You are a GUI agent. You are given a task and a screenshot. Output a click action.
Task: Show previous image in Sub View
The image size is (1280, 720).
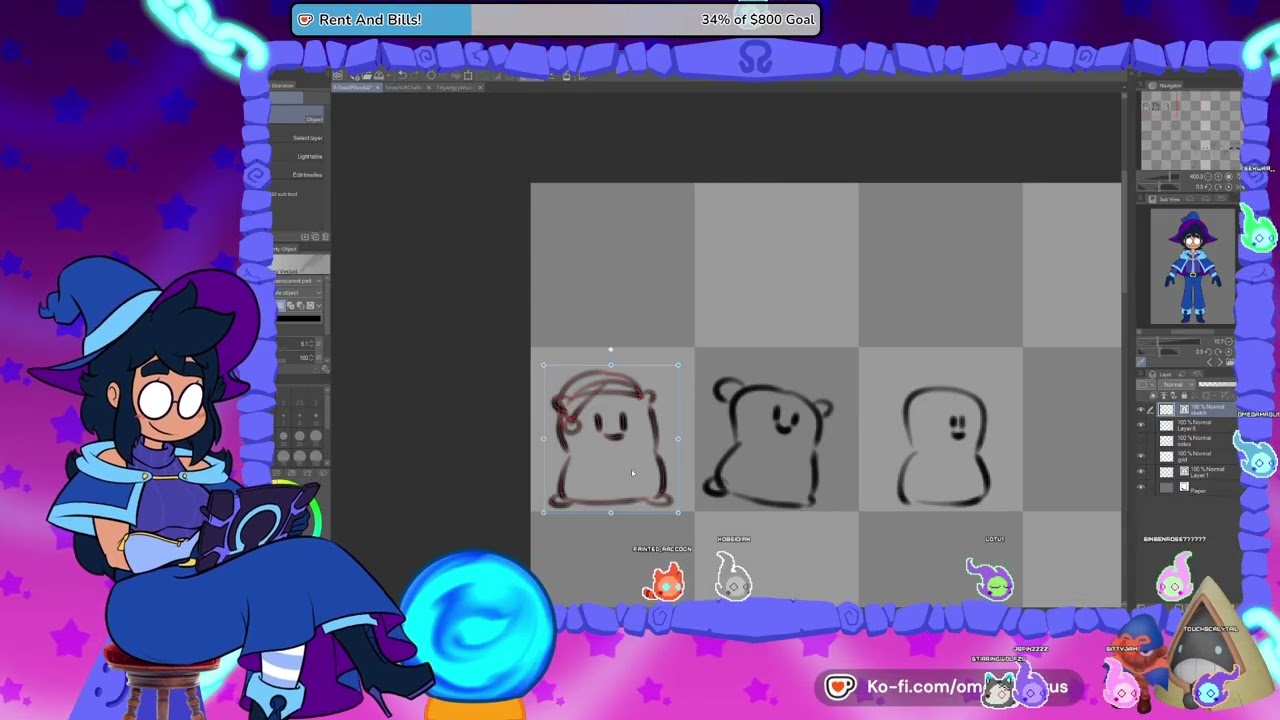coord(1210,362)
